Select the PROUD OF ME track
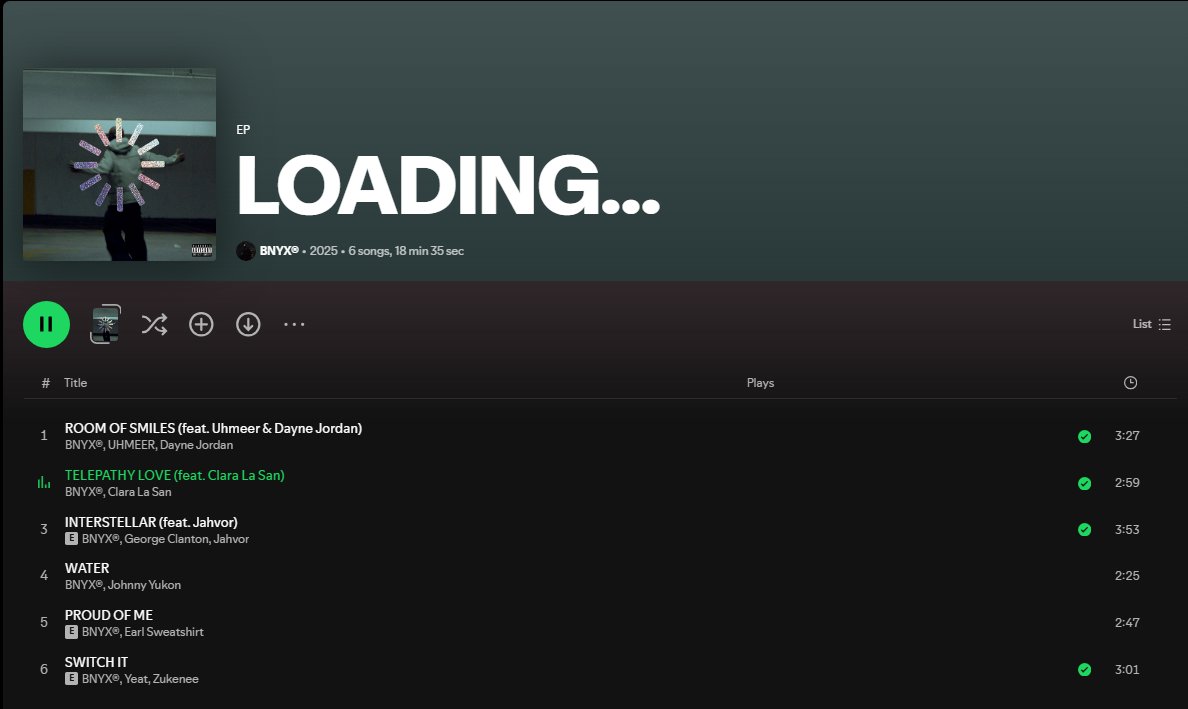This screenshot has height=709, width=1188. [x=108, y=615]
